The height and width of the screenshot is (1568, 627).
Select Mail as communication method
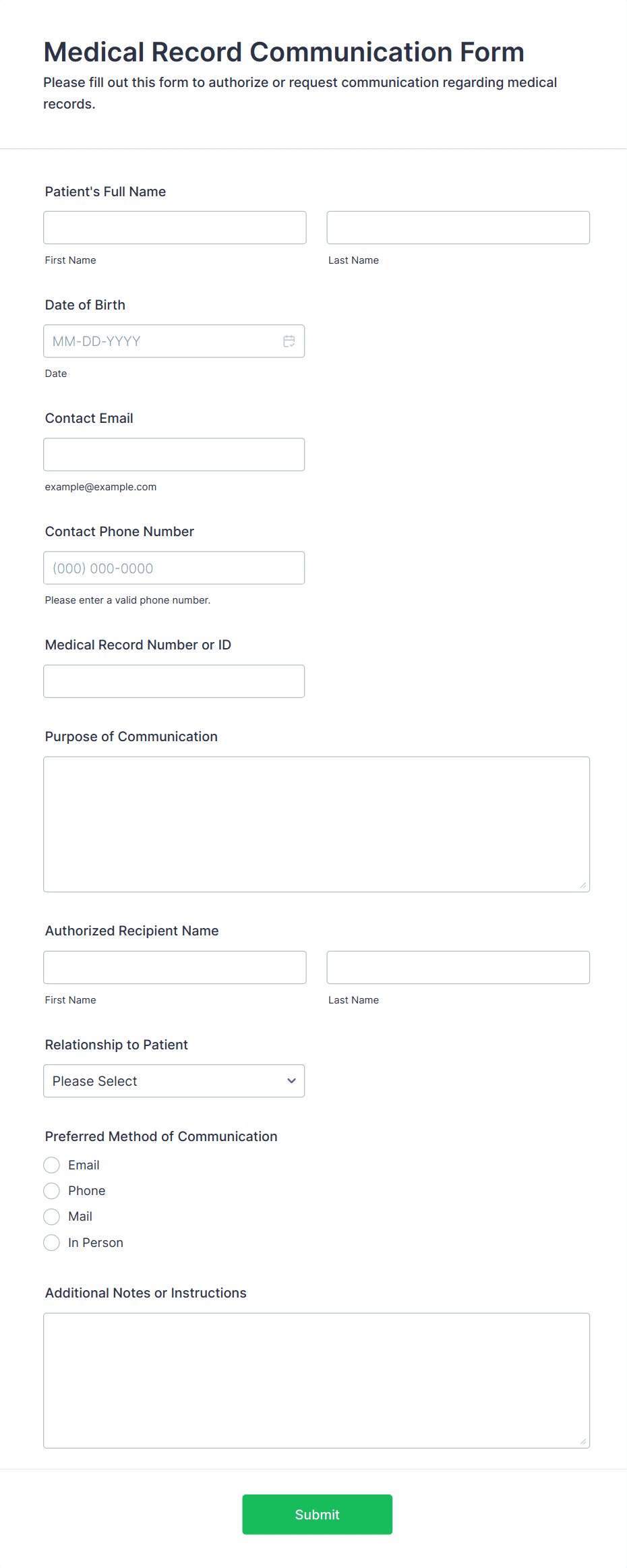pos(51,1216)
